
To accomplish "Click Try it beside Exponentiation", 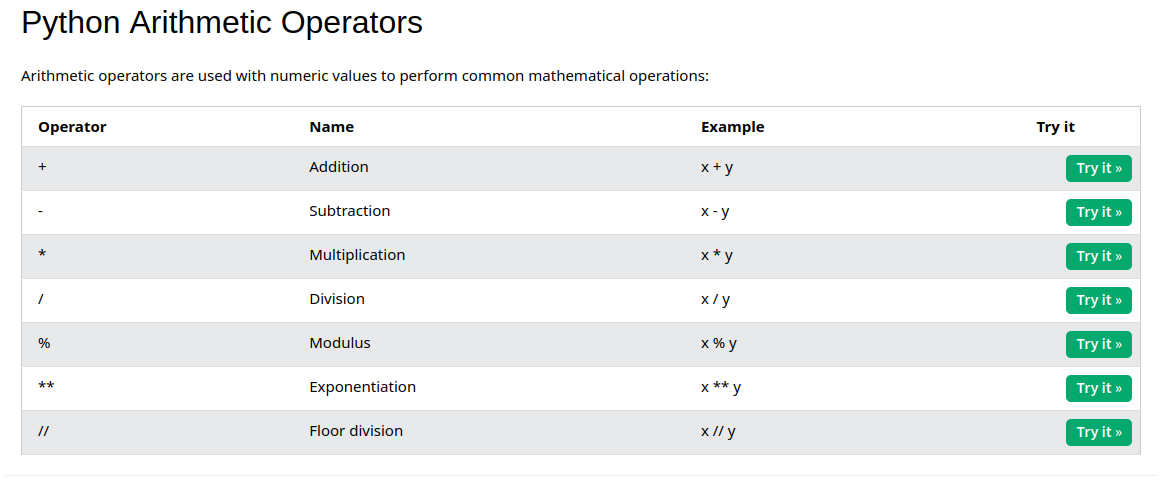I will 1098,388.
